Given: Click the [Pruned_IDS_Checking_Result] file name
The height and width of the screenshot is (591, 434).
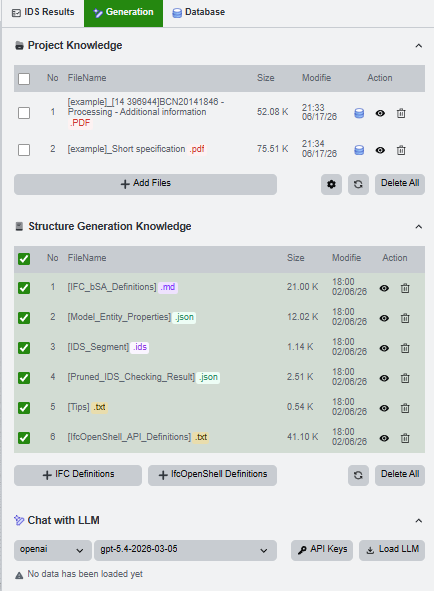Looking at the screenshot, I should pyautogui.click(x=131, y=377).
